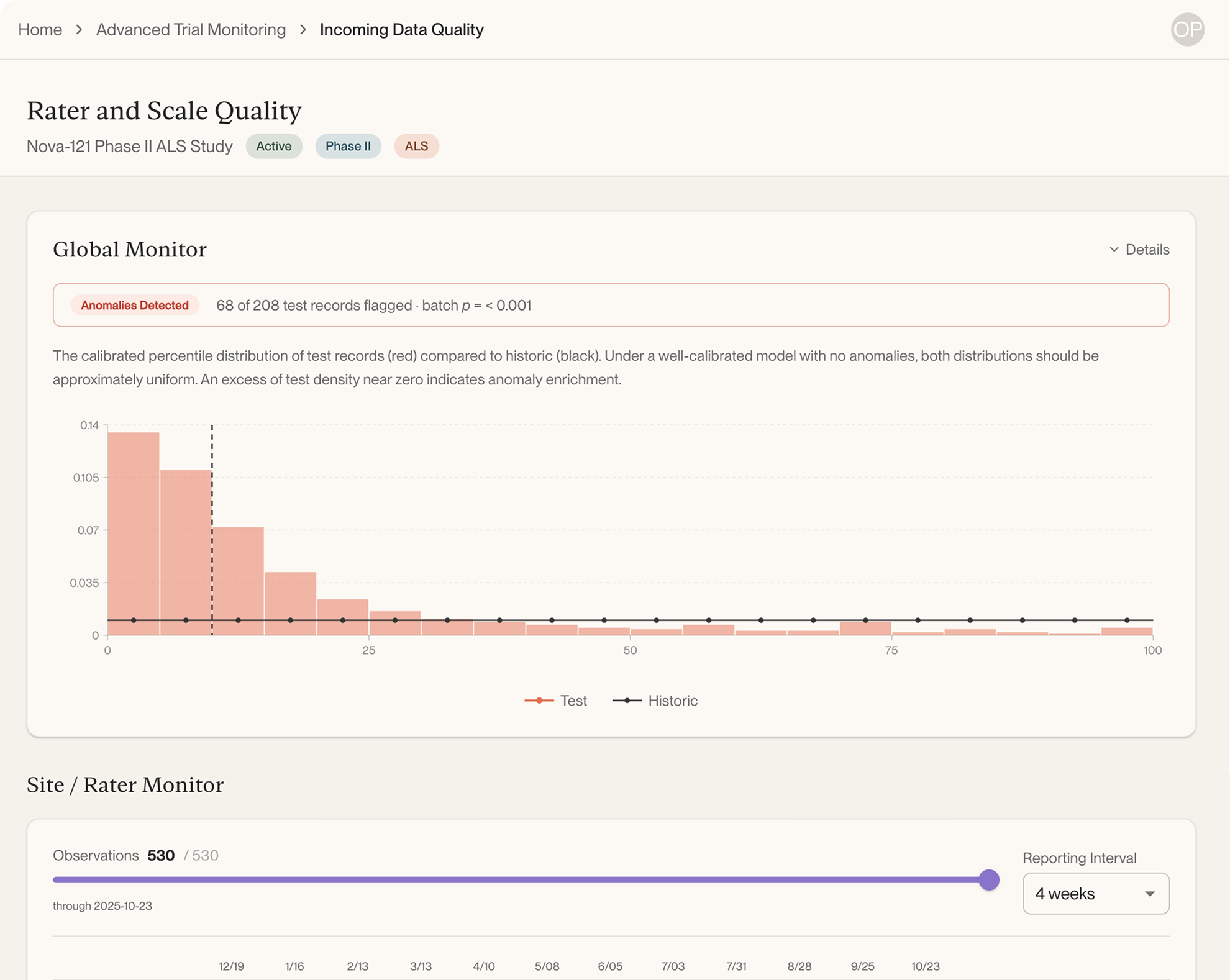
Task: Click the Reporting Interval dropdown arrow
Action: [1150, 894]
